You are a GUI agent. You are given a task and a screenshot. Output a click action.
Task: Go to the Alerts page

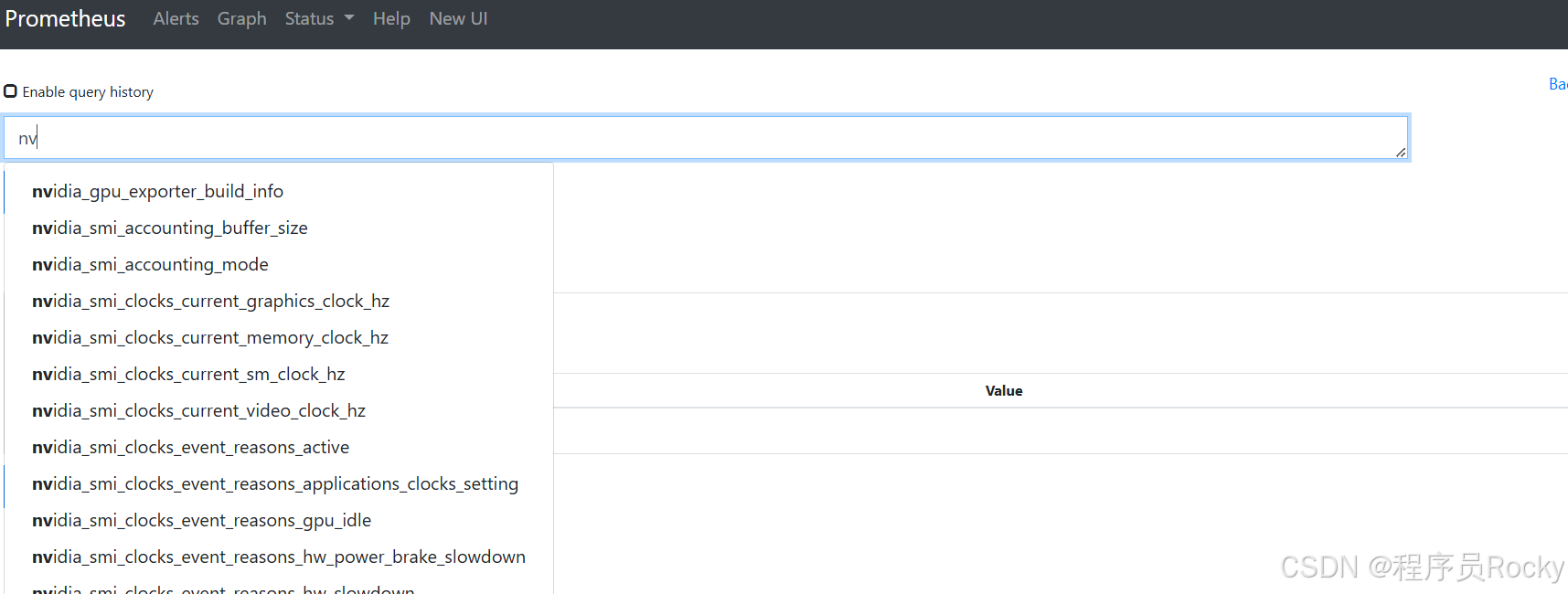176,18
